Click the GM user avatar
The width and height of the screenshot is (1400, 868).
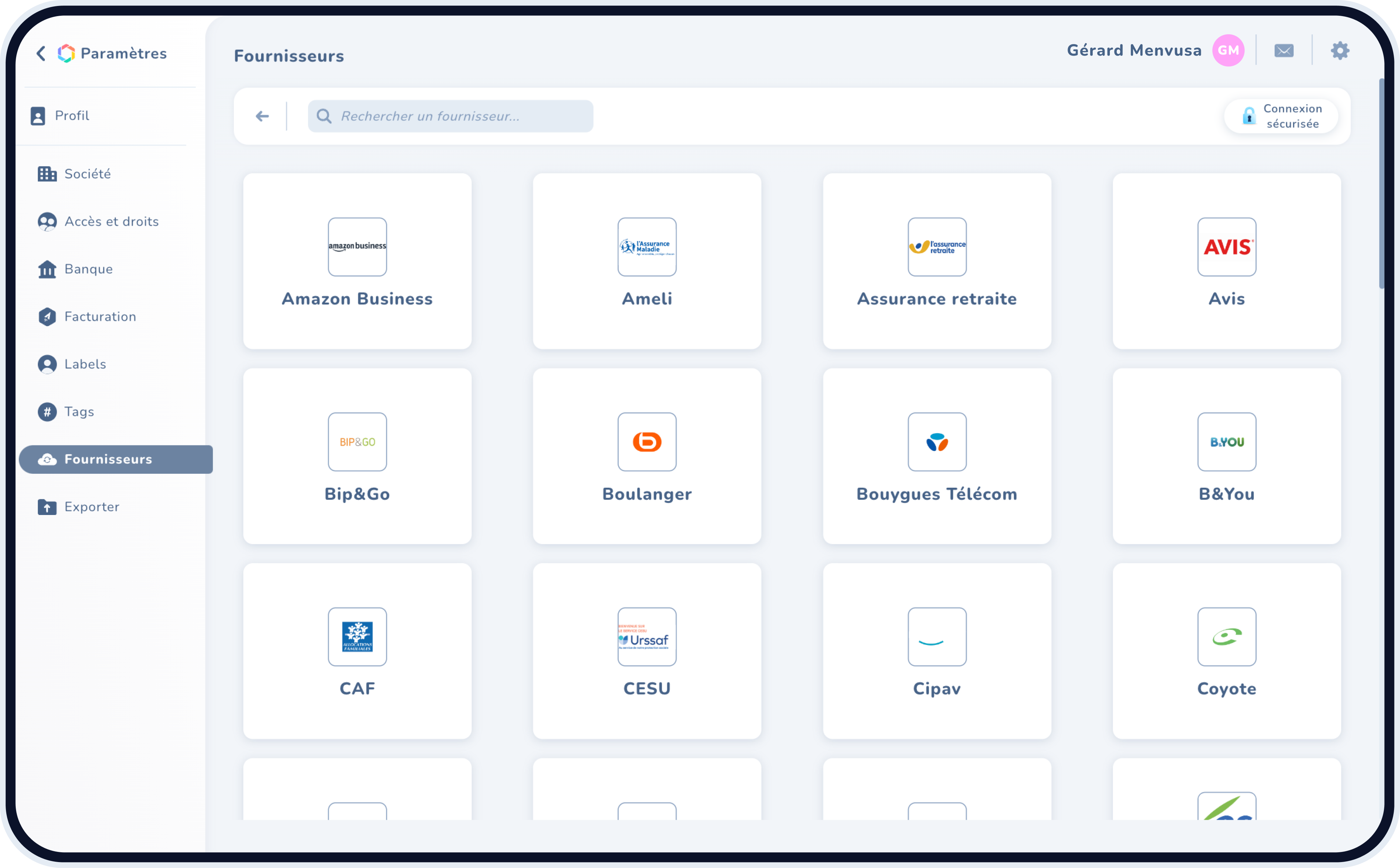[x=1228, y=50]
